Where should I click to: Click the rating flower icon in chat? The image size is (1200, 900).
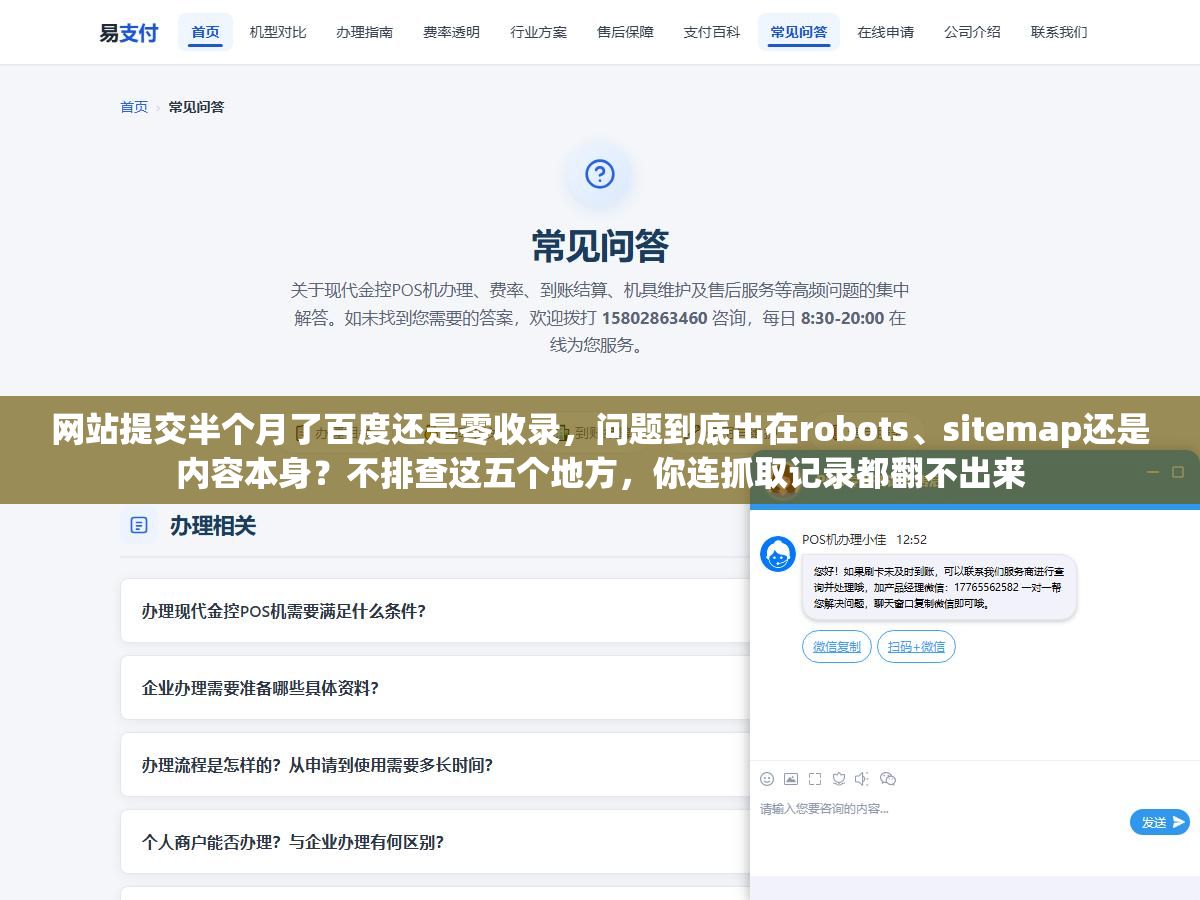coord(839,779)
